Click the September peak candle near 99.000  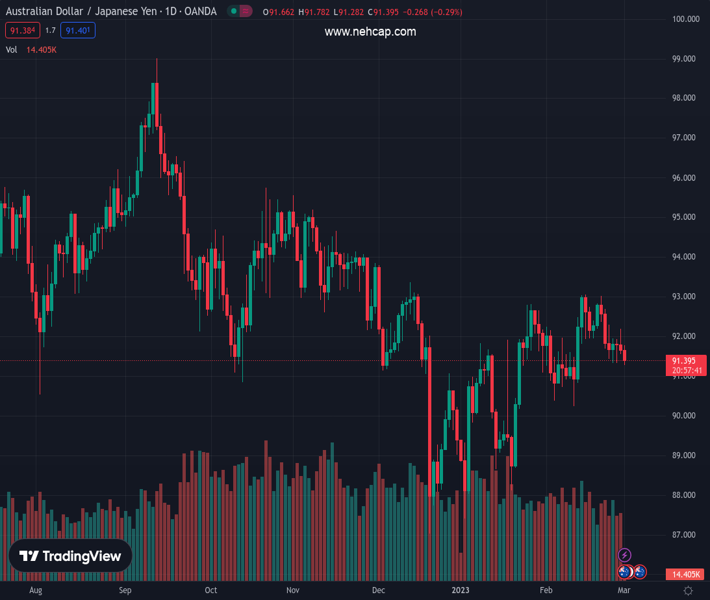coord(157,104)
